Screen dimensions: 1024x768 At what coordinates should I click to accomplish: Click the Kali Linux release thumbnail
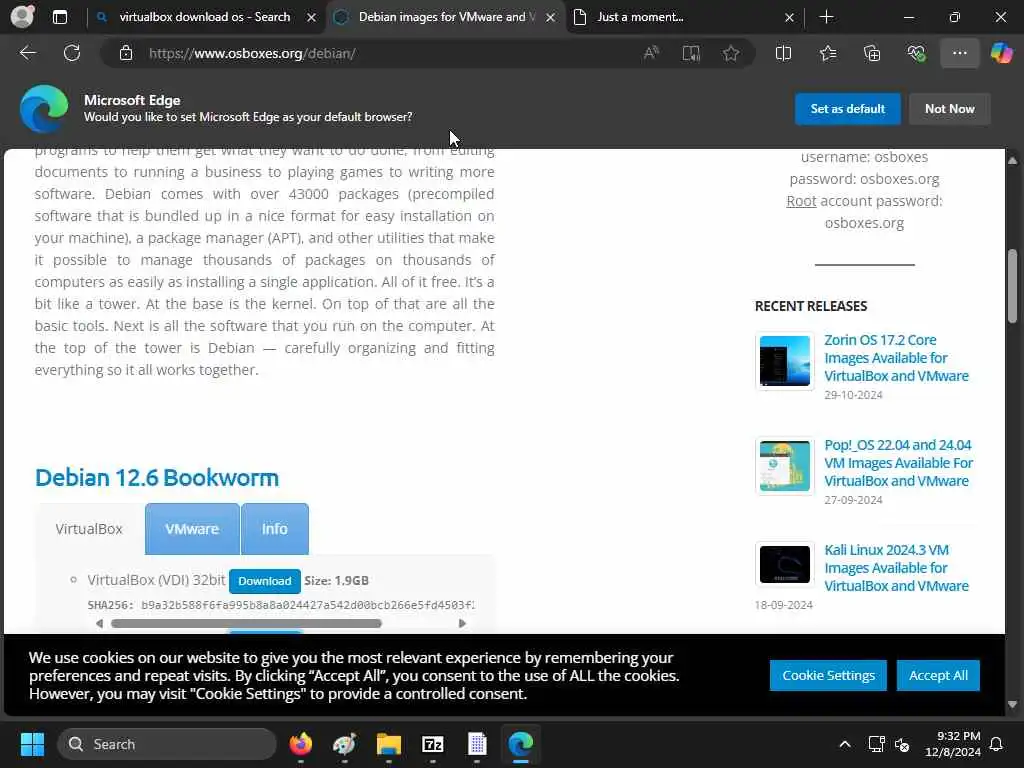click(784, 564)
